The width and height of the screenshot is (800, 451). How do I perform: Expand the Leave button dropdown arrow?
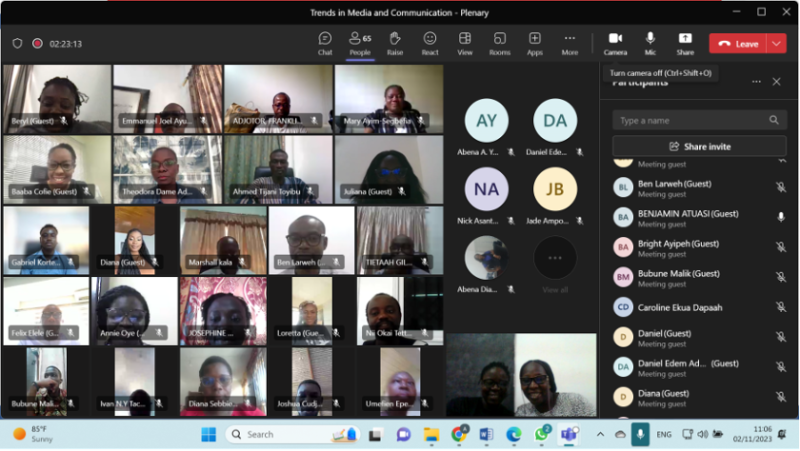click(777, 44)
